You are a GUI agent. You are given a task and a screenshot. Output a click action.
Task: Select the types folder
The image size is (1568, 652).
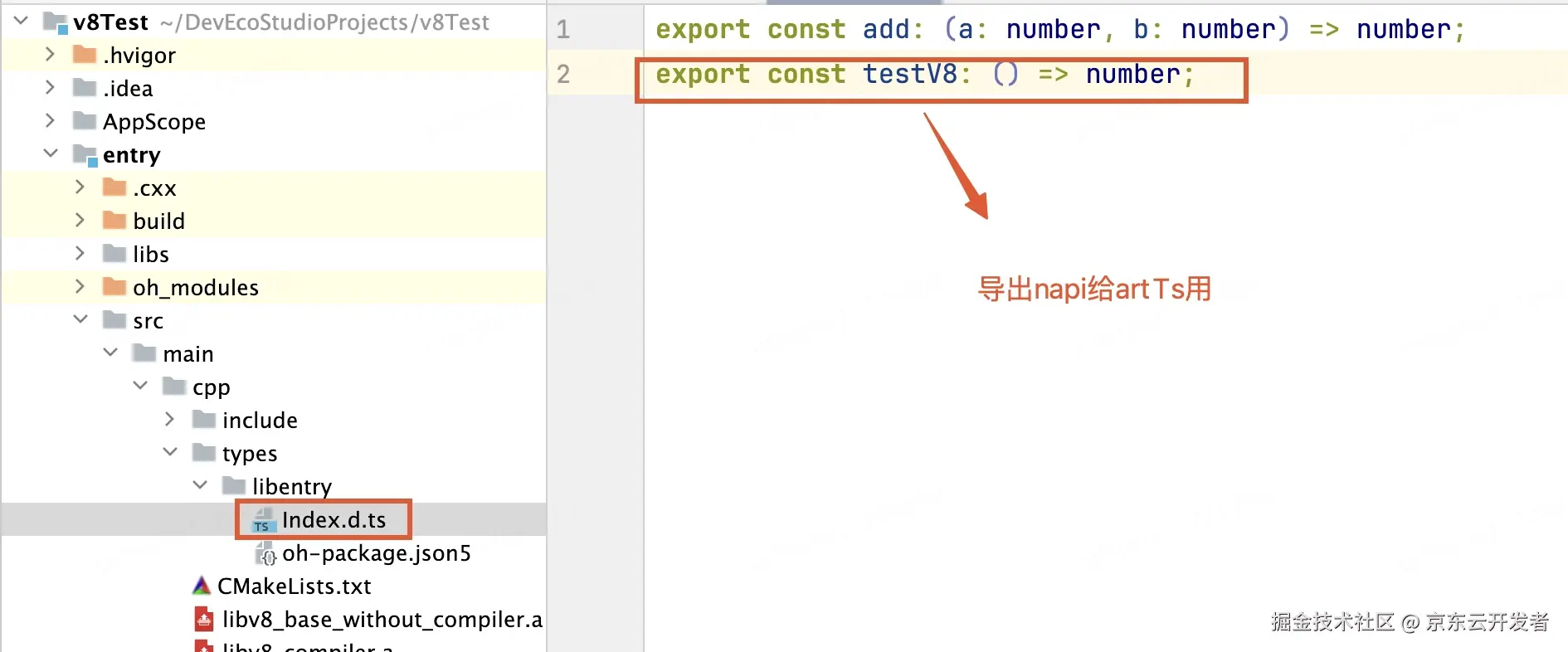[x=250, y=454]
